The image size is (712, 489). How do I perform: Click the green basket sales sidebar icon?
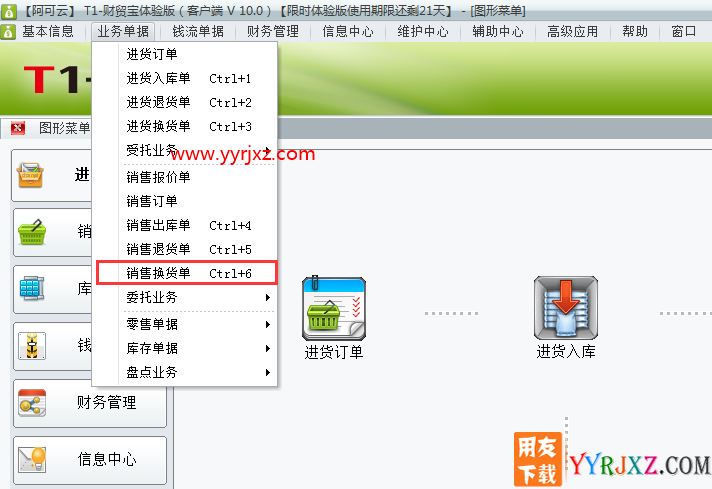32,232
